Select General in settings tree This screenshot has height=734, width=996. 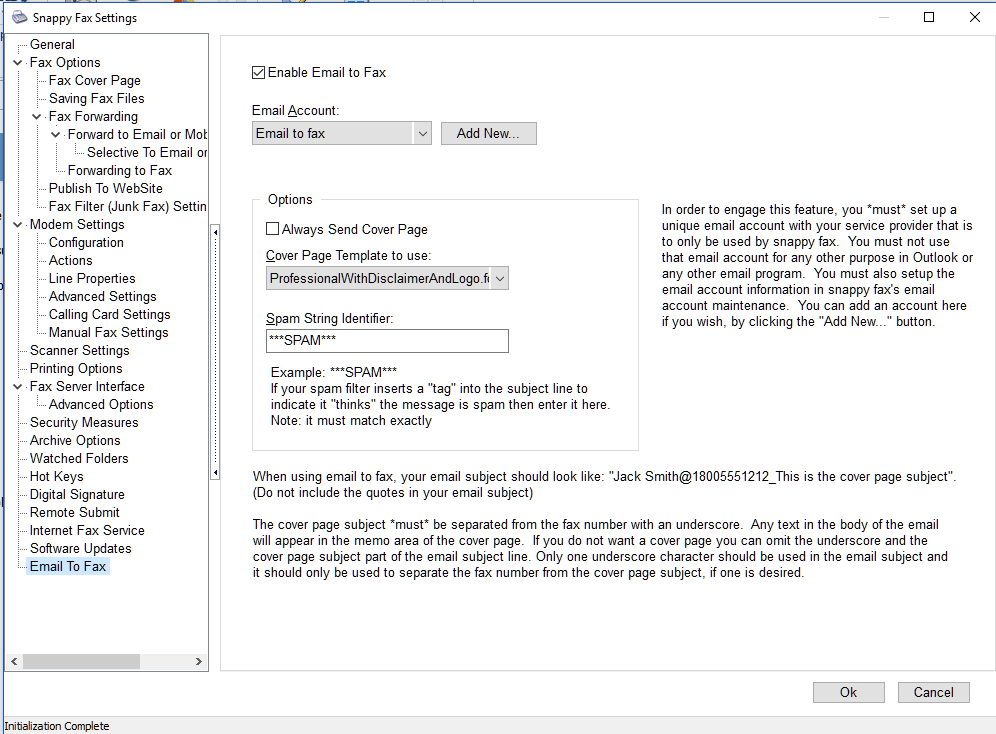tap(52, 44)
